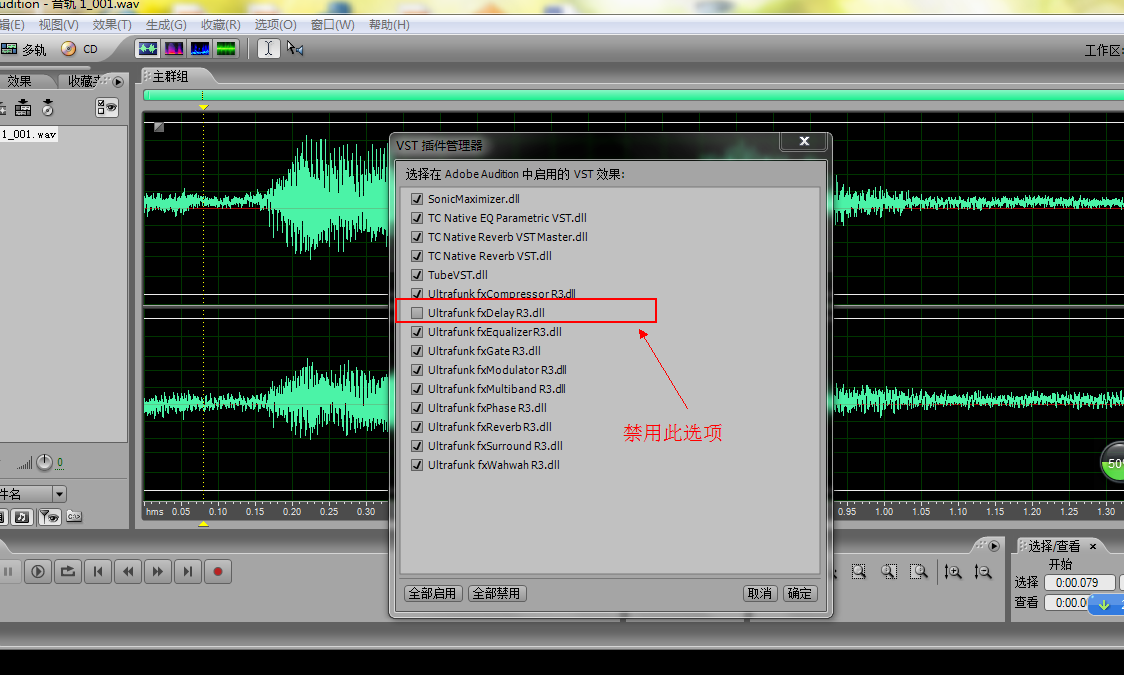This screenshot has height=675, width=1124.
Task: Select spectral pan display button
Action: pyautogui.click(x=200, y=49)
